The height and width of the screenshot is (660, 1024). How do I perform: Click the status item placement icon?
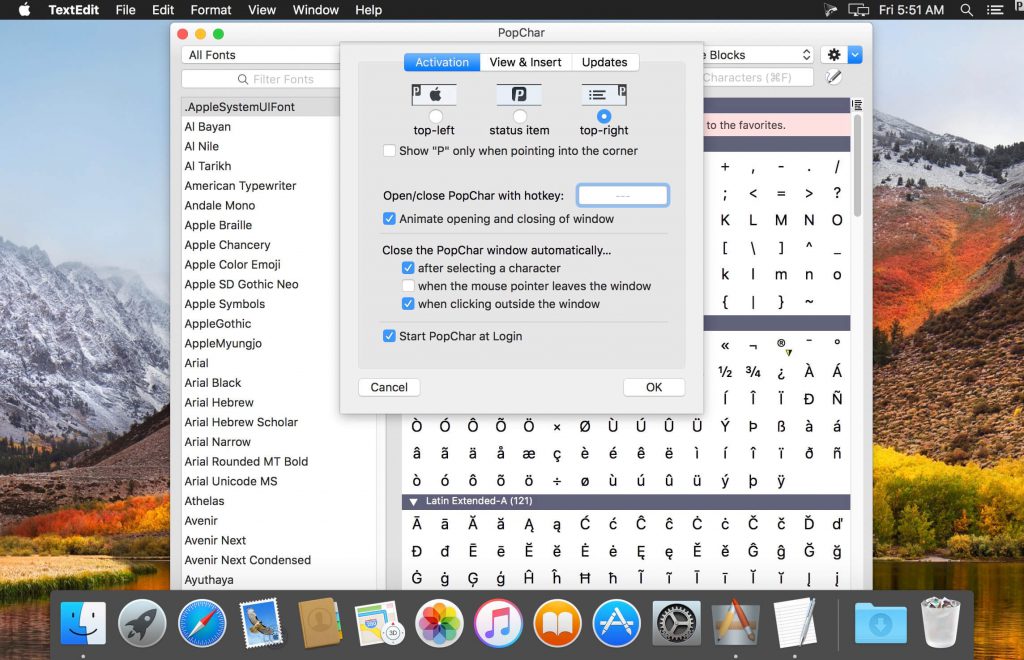pos(519,94)
